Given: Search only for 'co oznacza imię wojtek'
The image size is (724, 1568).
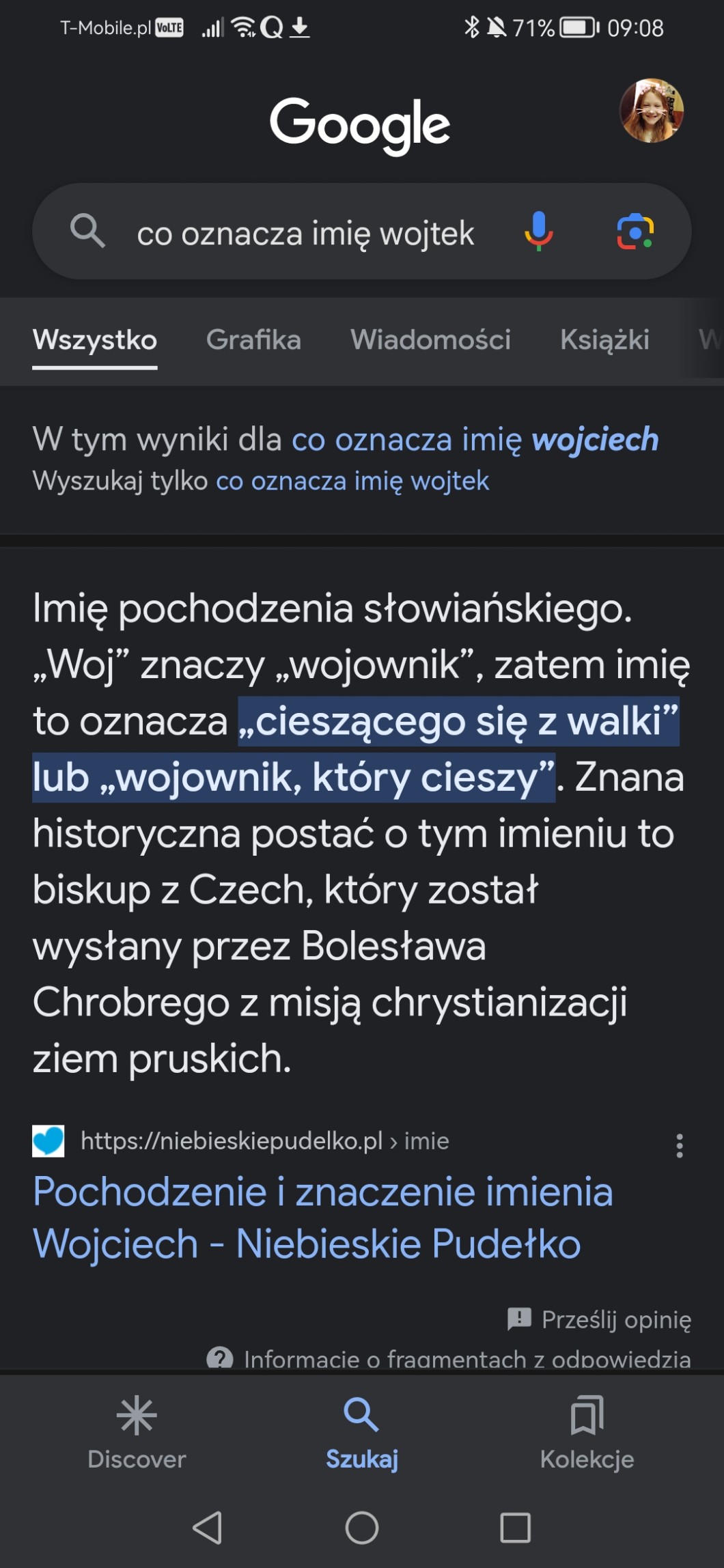Looking at the screenshot, I should pyautogui.click(x=352, y=481).
